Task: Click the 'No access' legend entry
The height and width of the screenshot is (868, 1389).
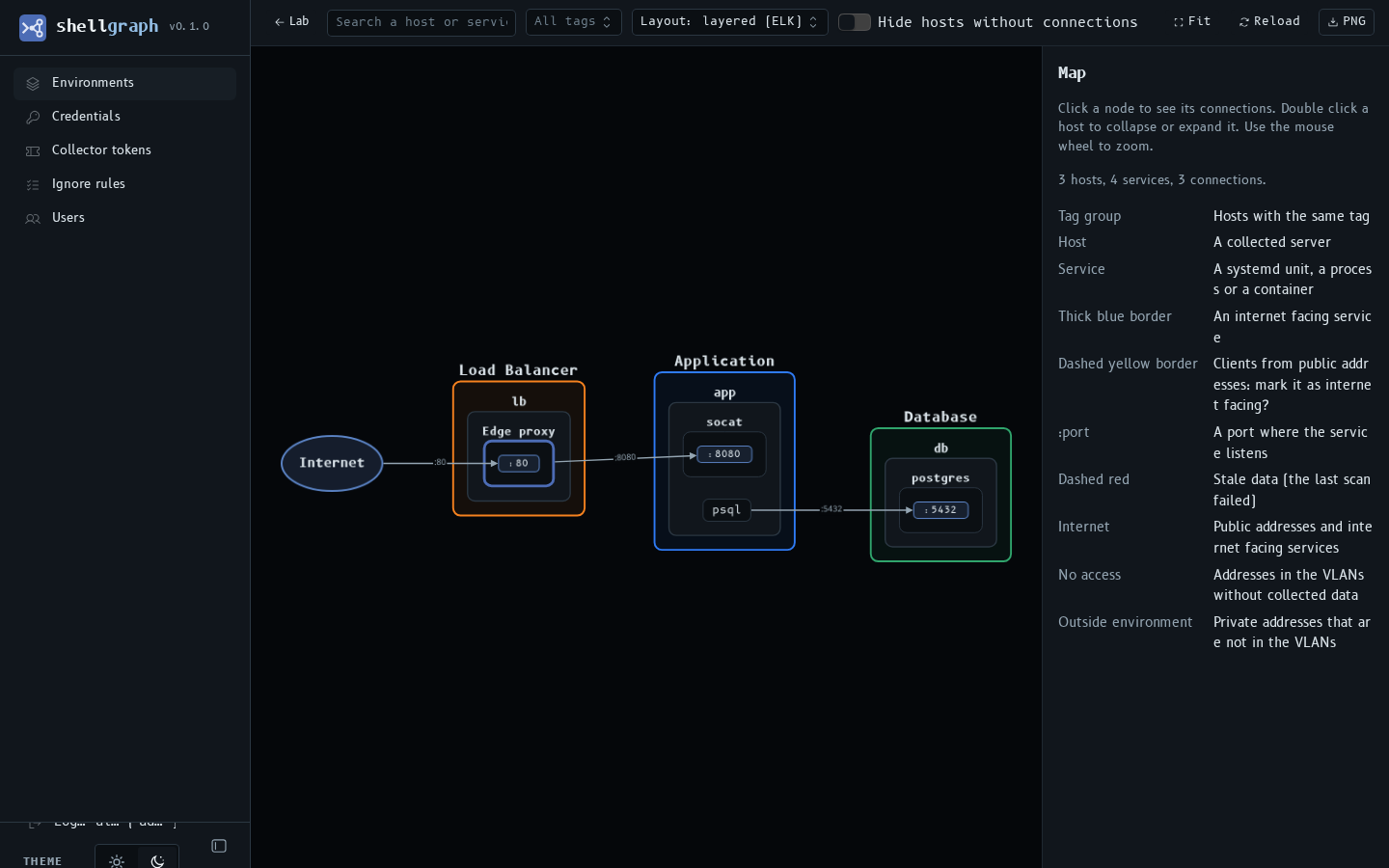Action: [x=1089, y=575]
